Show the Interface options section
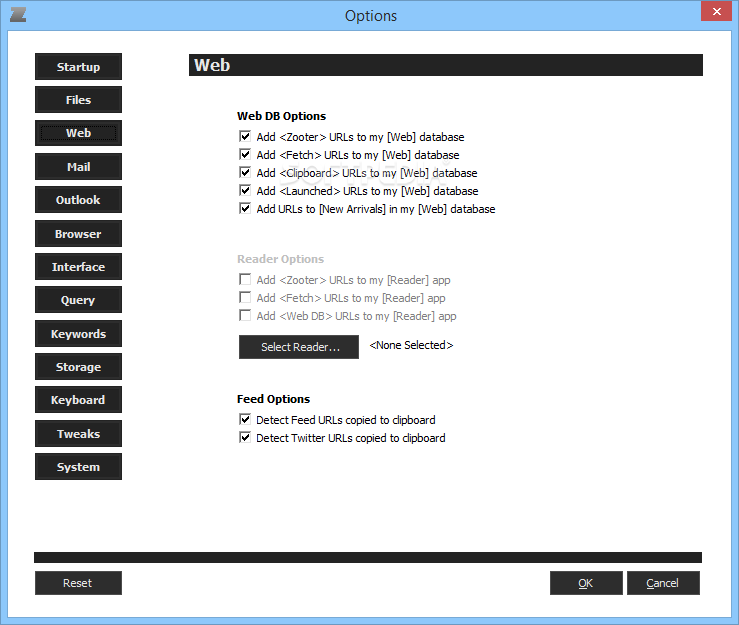 78,267
